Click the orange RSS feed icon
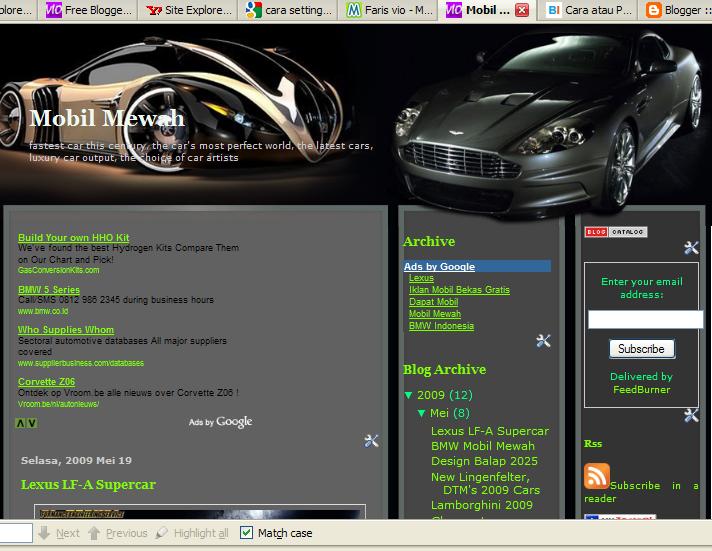712x551 pixels. tap(597, 476)
